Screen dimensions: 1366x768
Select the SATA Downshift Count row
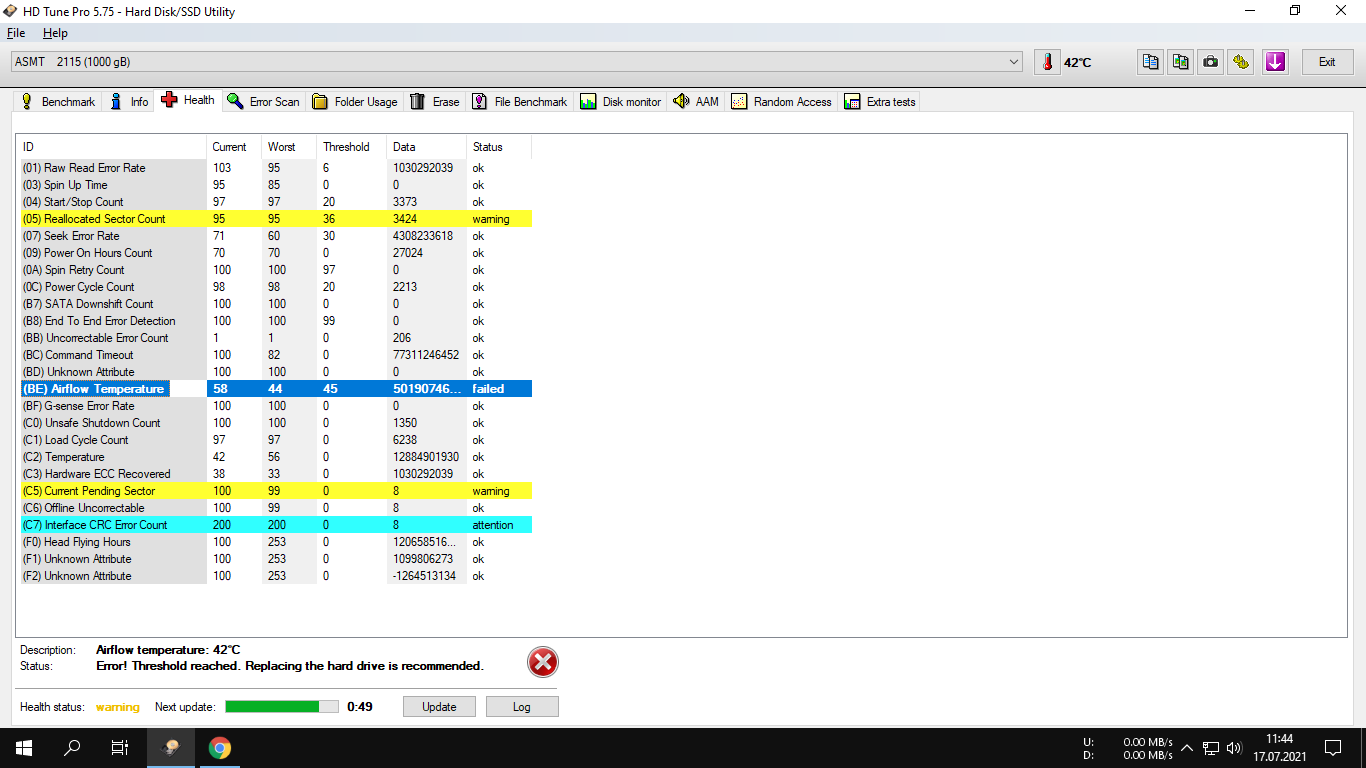(276, 304)
